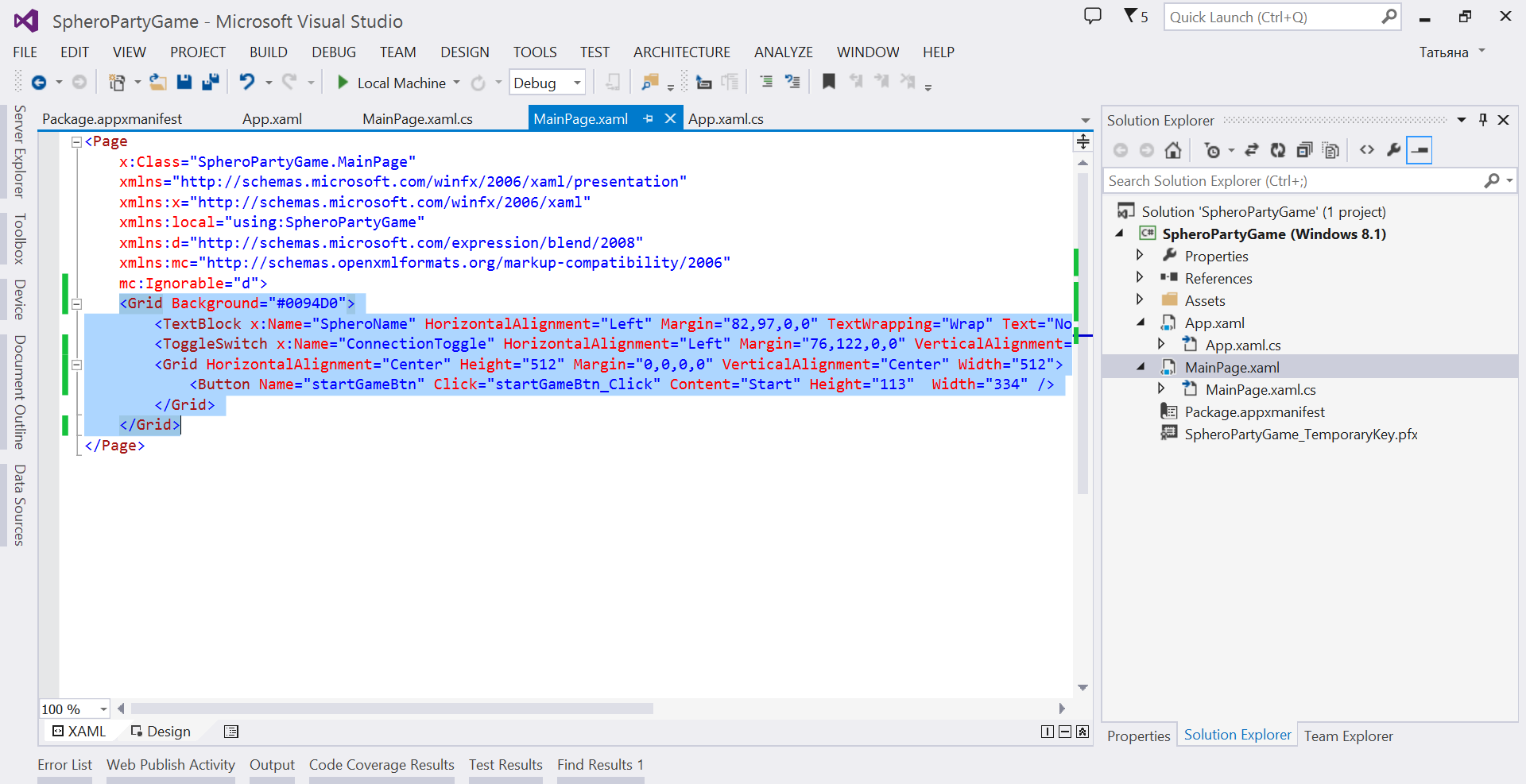Viewport: 1526px width, 784px height.
Task: Click the editor vertical scrollbar thumb
Action: click(1083, 334)
